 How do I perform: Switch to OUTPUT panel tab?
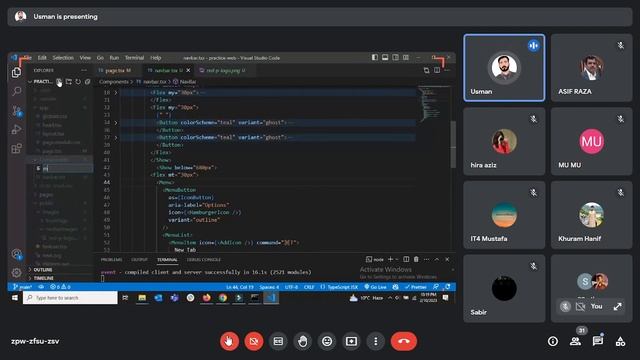[x=139, y=260]
